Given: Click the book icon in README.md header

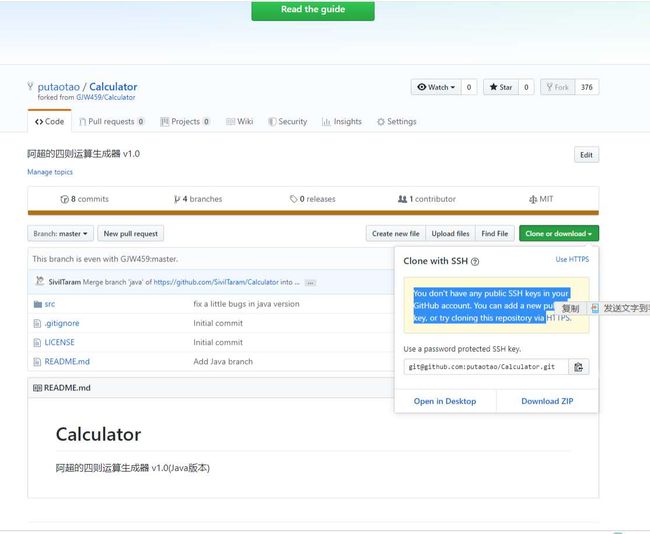Looking at the screenshot, I should (x=37, y=388).
